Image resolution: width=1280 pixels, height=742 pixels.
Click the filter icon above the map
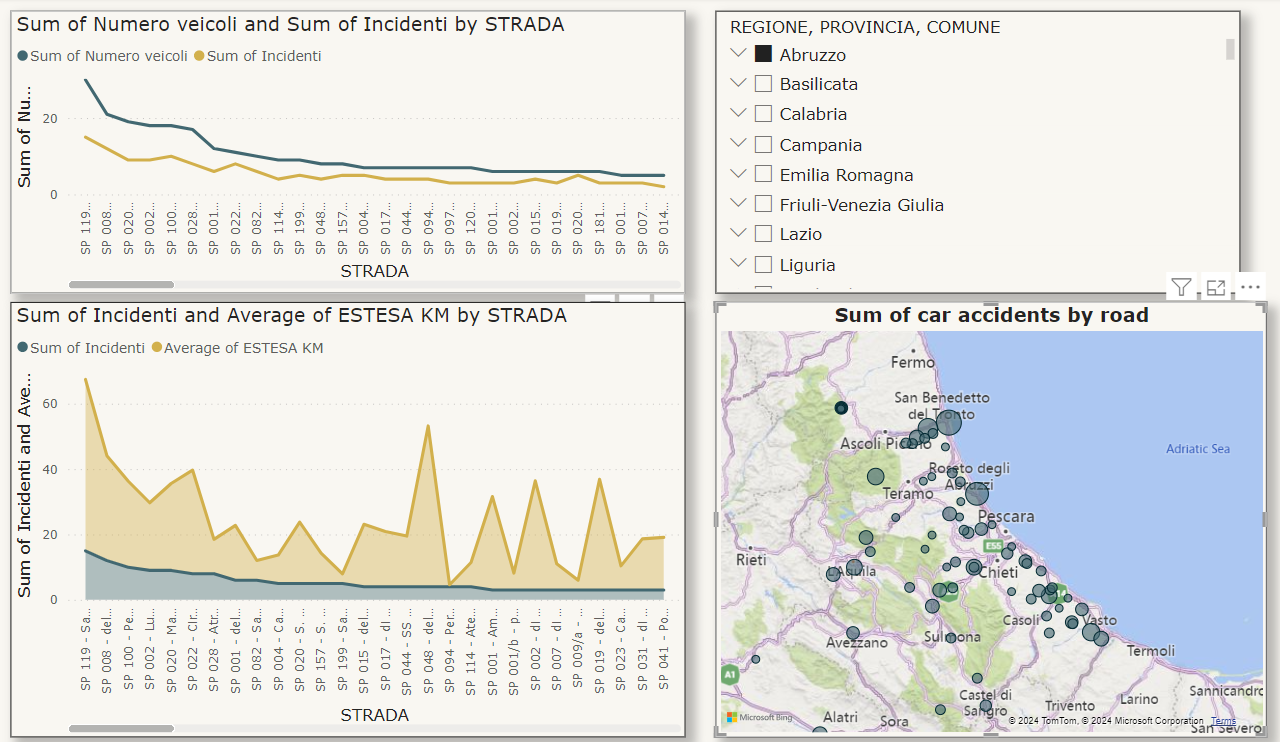point(1181,288)
